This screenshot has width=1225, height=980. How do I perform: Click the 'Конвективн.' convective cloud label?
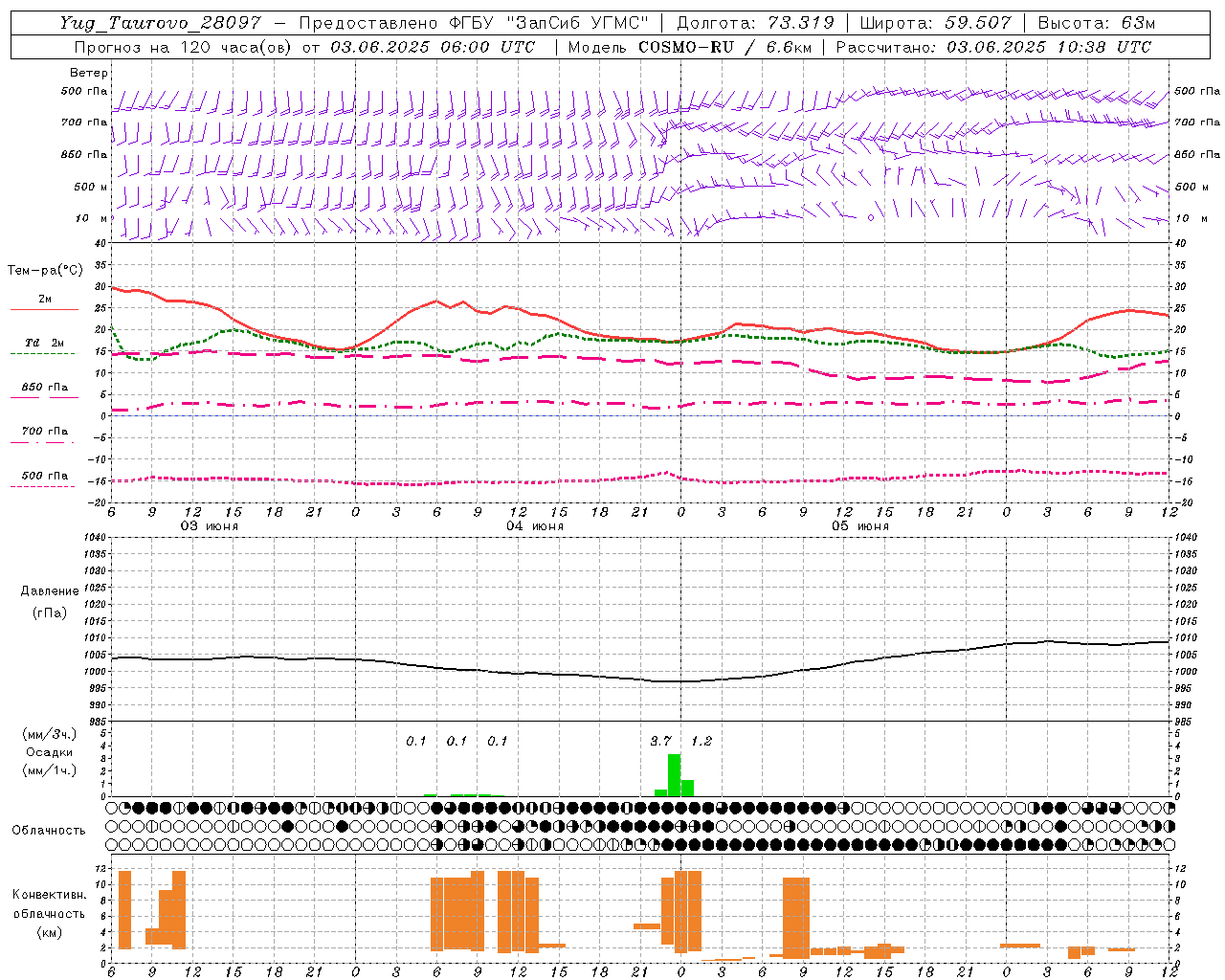(x=49, y=895)
